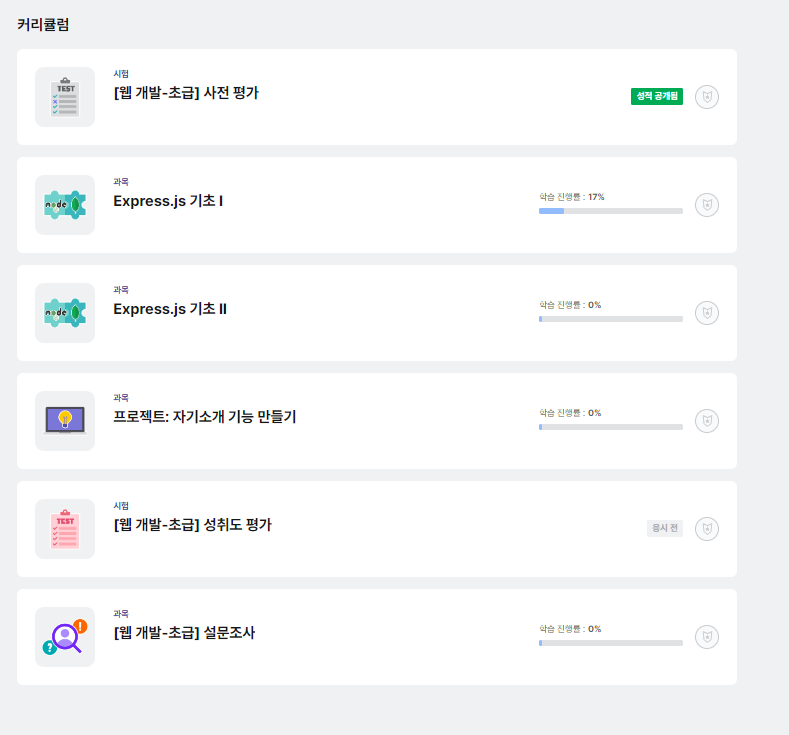Open [웹 개발-초급] 설문조사 title
Viewport: 789px width, 735px height.
coord(184,633)
